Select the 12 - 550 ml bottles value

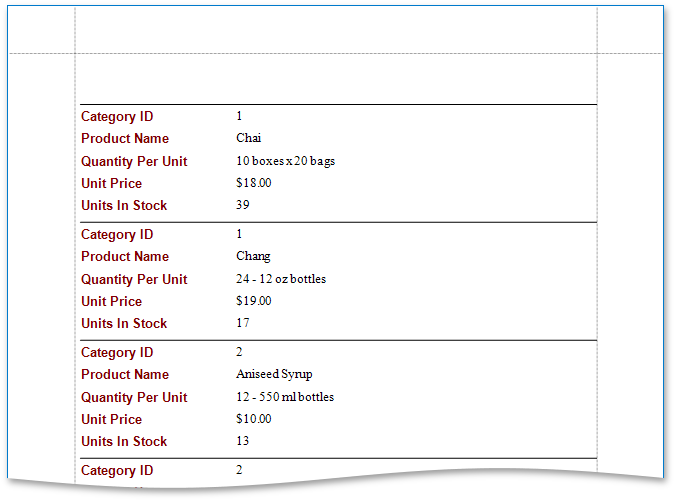pyautogui.click(x=285, y=397)
